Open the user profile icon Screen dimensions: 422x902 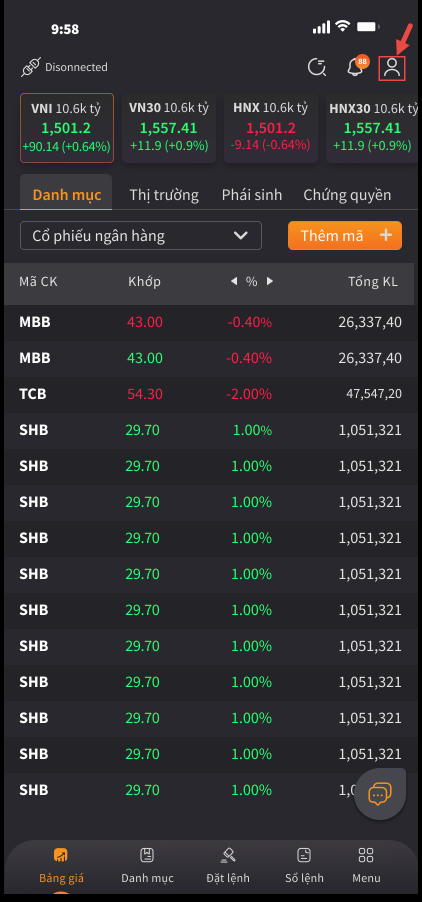coord(392,68)
